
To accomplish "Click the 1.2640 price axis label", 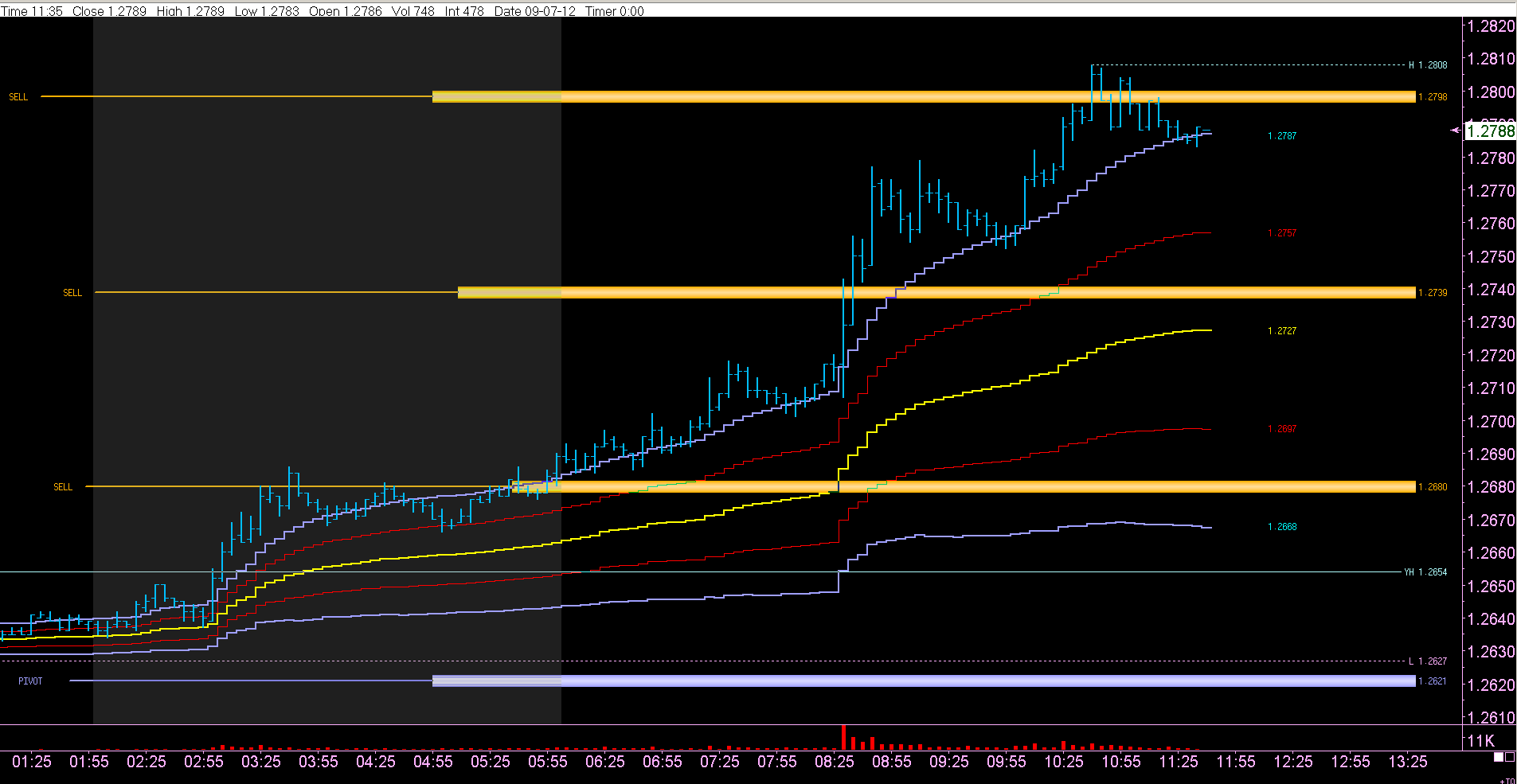I will [1491, 619].
